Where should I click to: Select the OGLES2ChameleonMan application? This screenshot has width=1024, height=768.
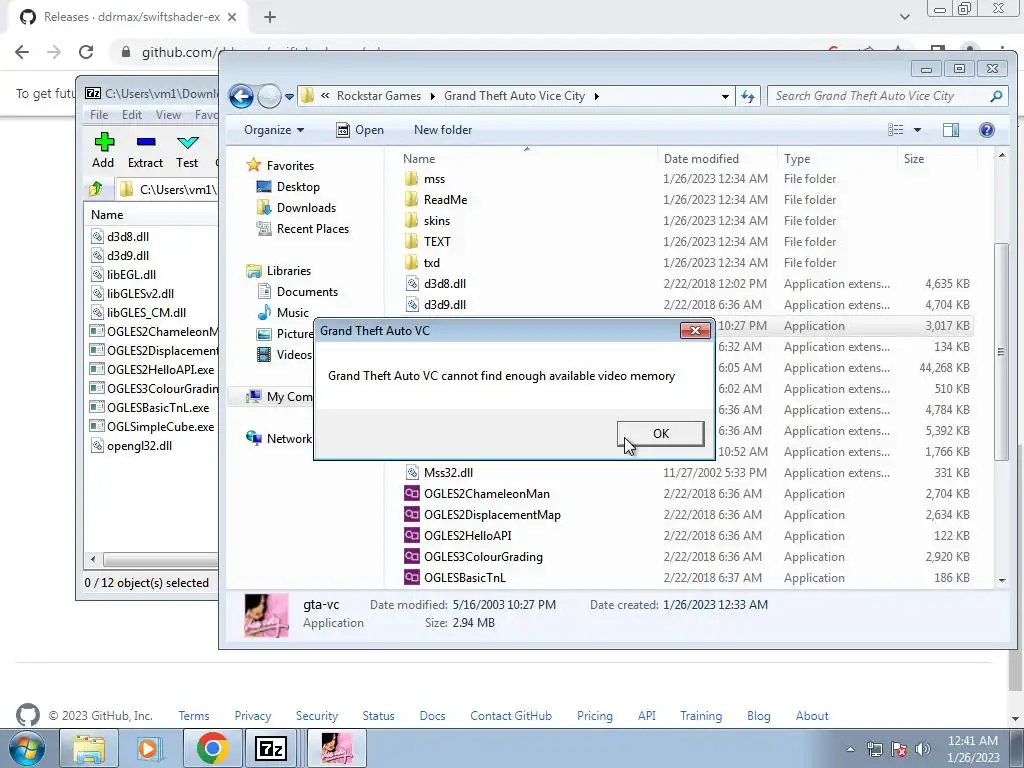pyautogui.click(x=487, y=494)
